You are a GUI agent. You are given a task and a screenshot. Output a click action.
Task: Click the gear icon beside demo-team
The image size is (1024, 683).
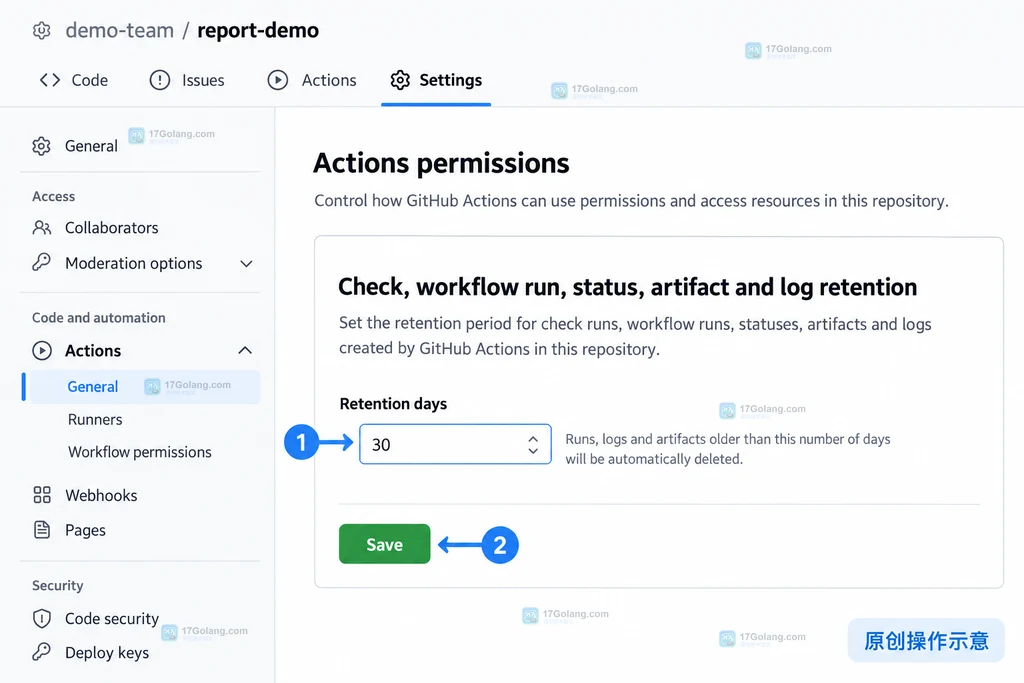42,30
